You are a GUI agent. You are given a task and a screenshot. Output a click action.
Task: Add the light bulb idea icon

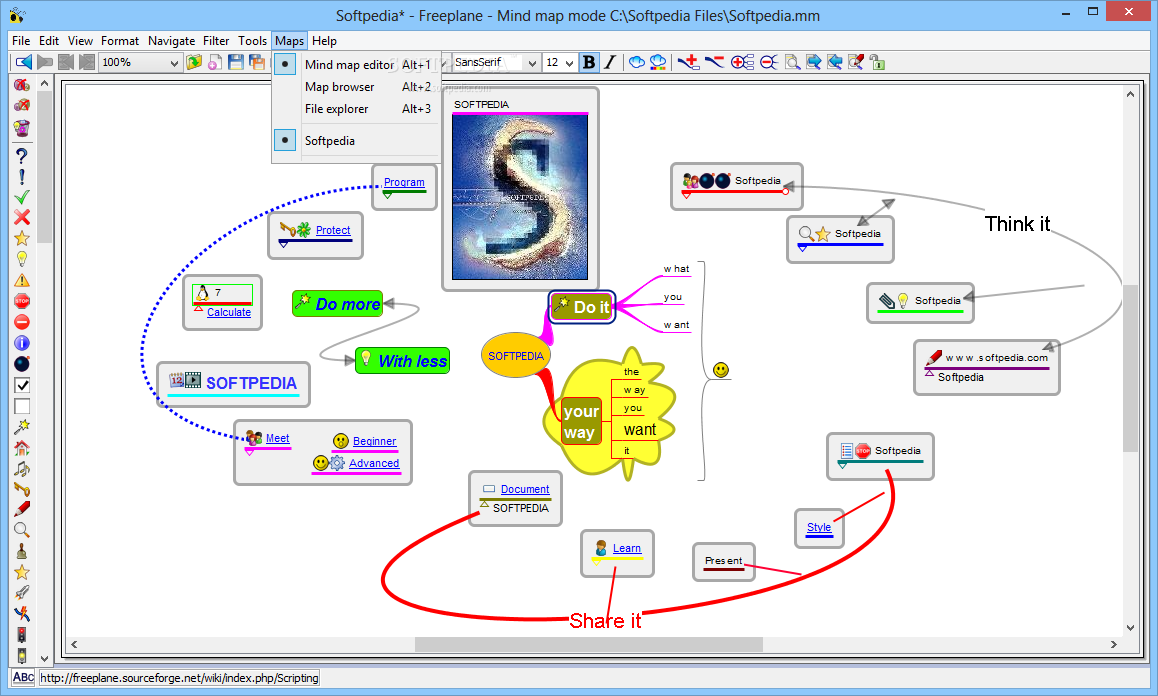coord(21,259)
